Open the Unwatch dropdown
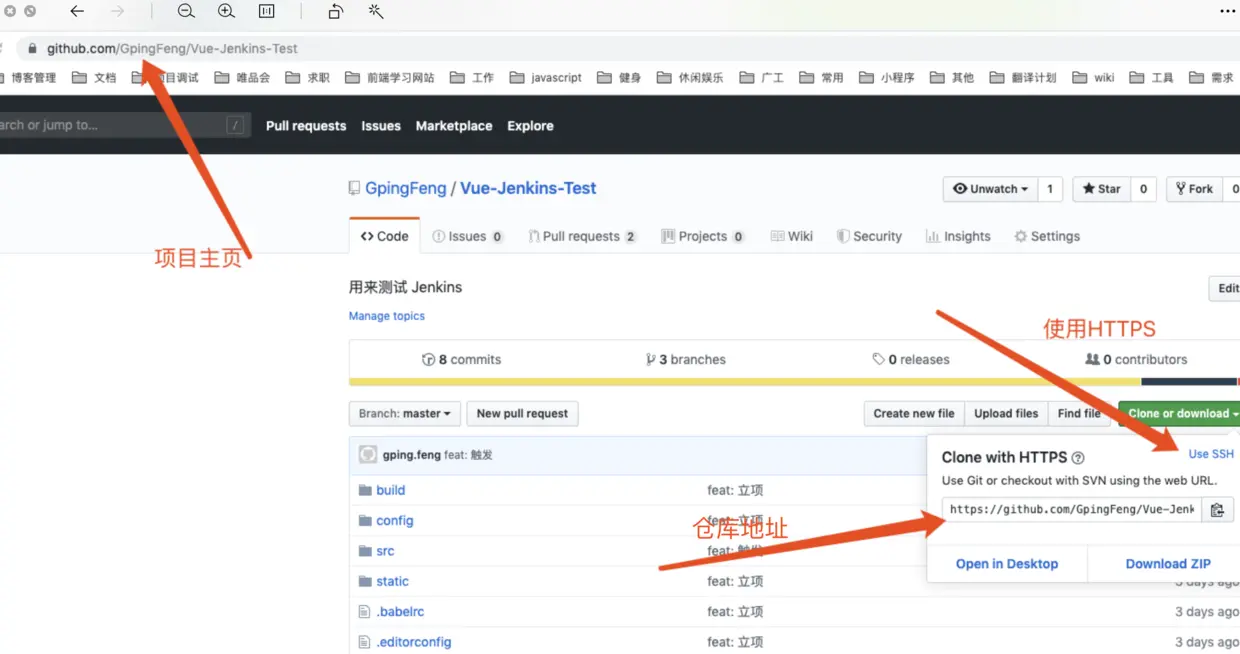This screenshot has width=1240, height=654. 990,189
